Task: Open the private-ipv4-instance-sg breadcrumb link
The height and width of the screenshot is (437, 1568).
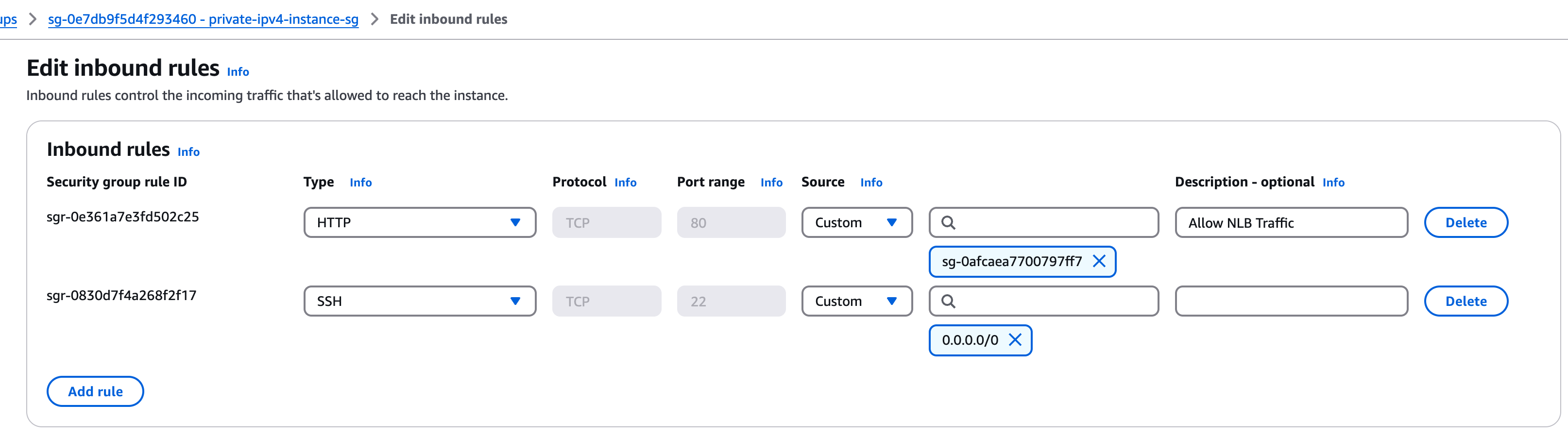Action: click(x=203, y=19)
